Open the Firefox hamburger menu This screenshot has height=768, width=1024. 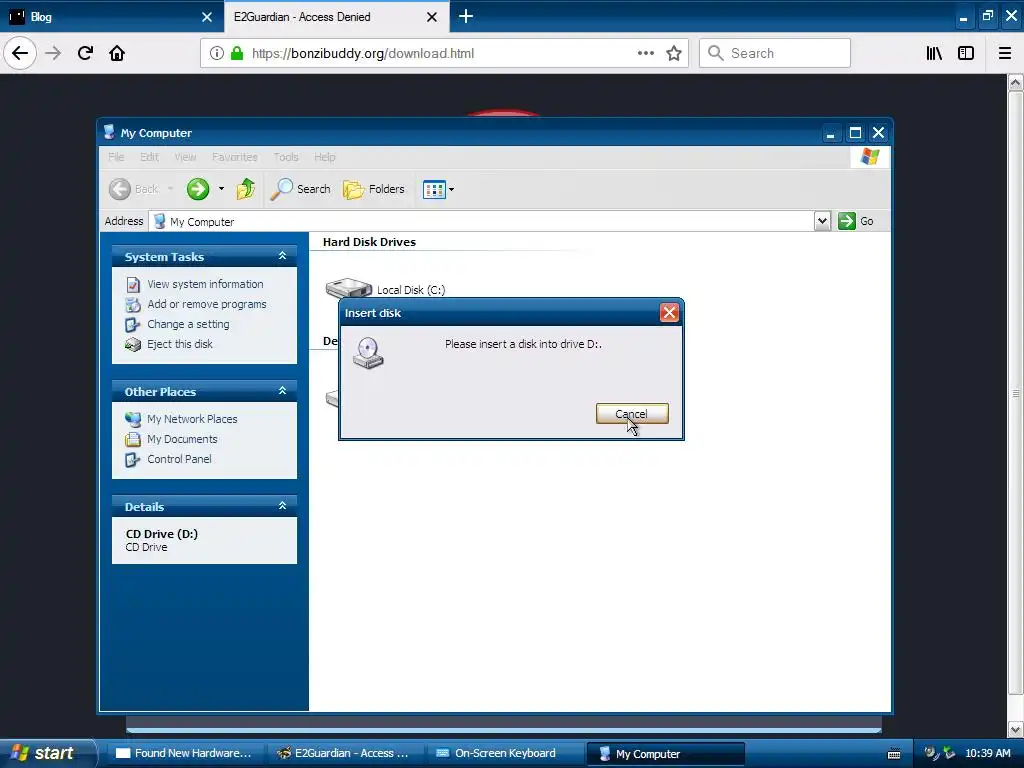1005,53
